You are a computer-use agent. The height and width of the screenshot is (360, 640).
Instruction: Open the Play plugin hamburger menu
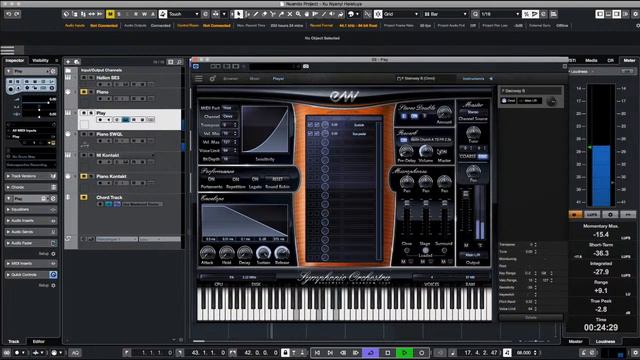199,78
